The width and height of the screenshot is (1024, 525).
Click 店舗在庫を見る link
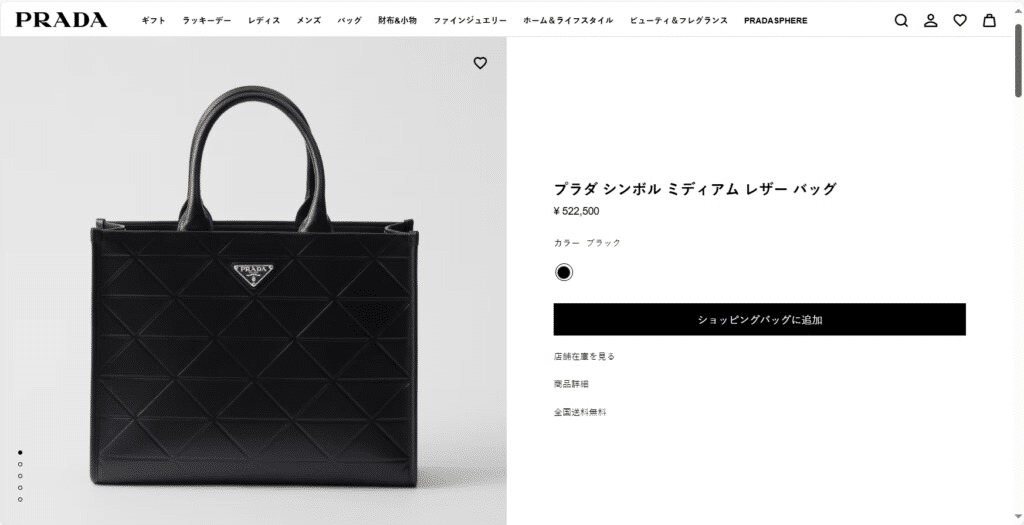[584, 357]
